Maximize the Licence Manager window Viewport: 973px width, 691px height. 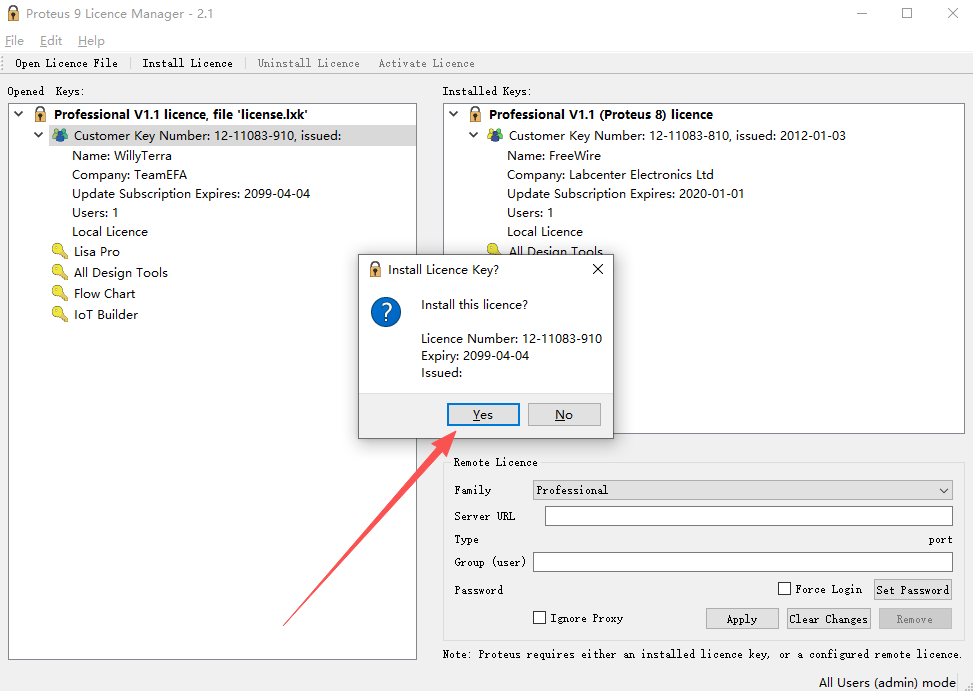(907, 13)
